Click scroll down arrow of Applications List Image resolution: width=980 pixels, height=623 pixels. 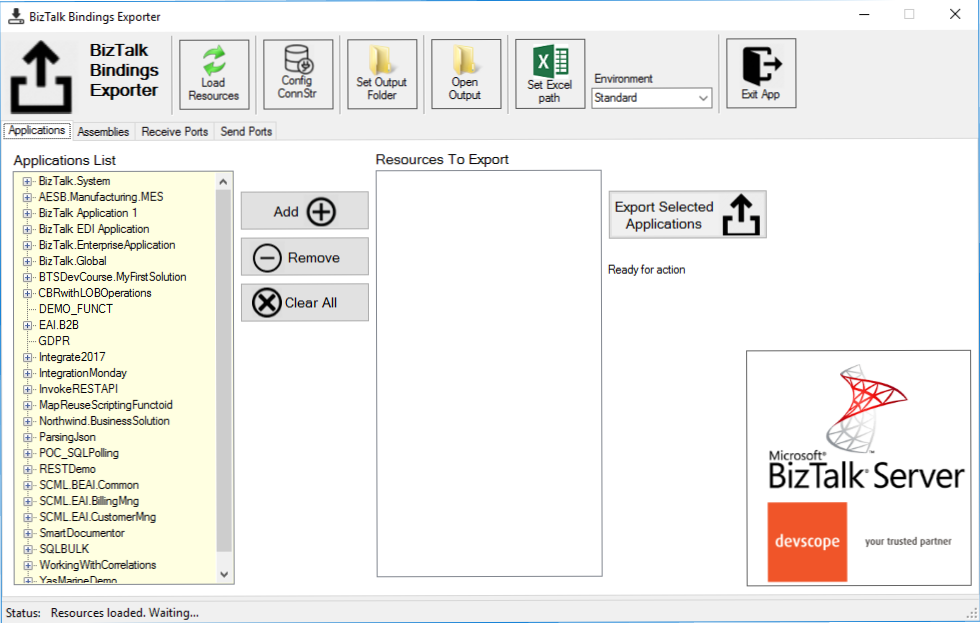[224, 574]
